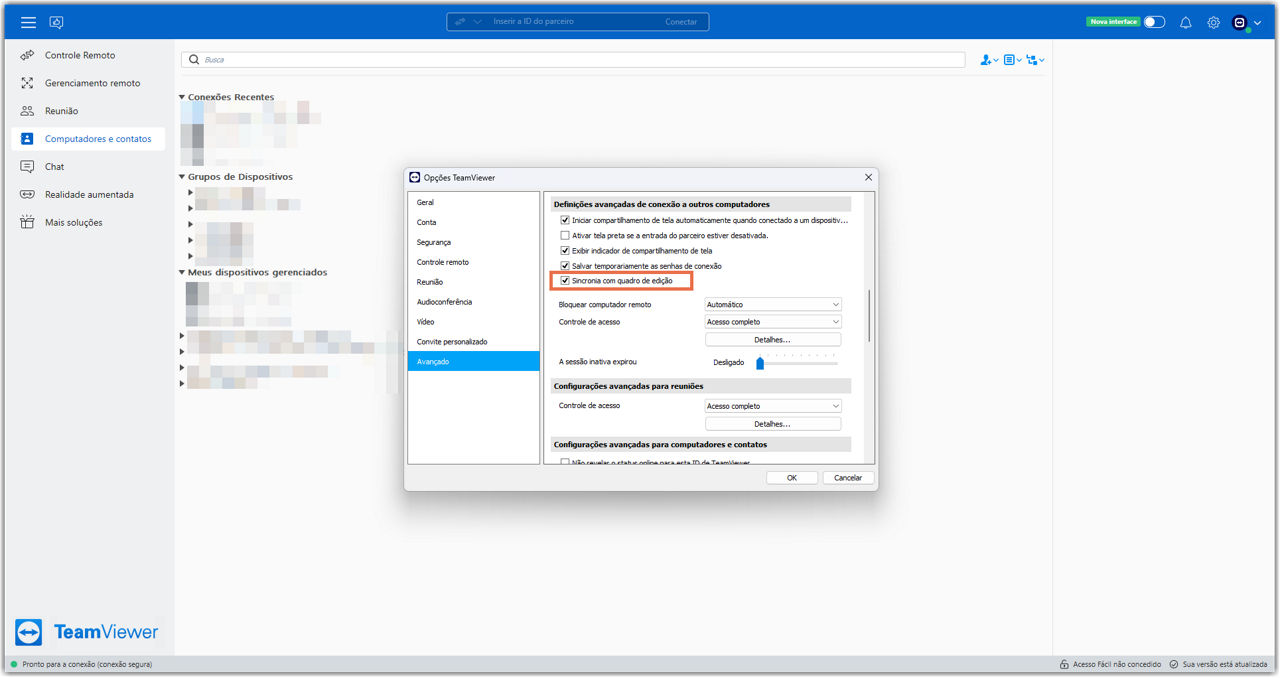Click the Realidade aumentada headset icon
This screenshot has height=678, width=1280.
point(27,195)
